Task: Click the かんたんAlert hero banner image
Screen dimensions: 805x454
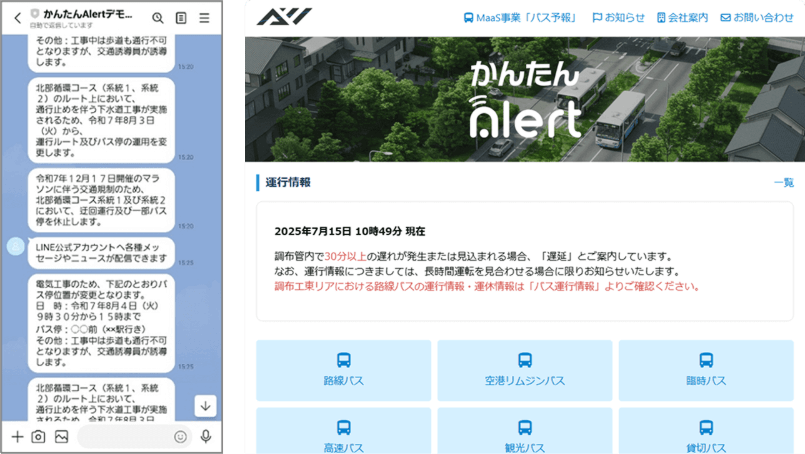Action: 525,99
